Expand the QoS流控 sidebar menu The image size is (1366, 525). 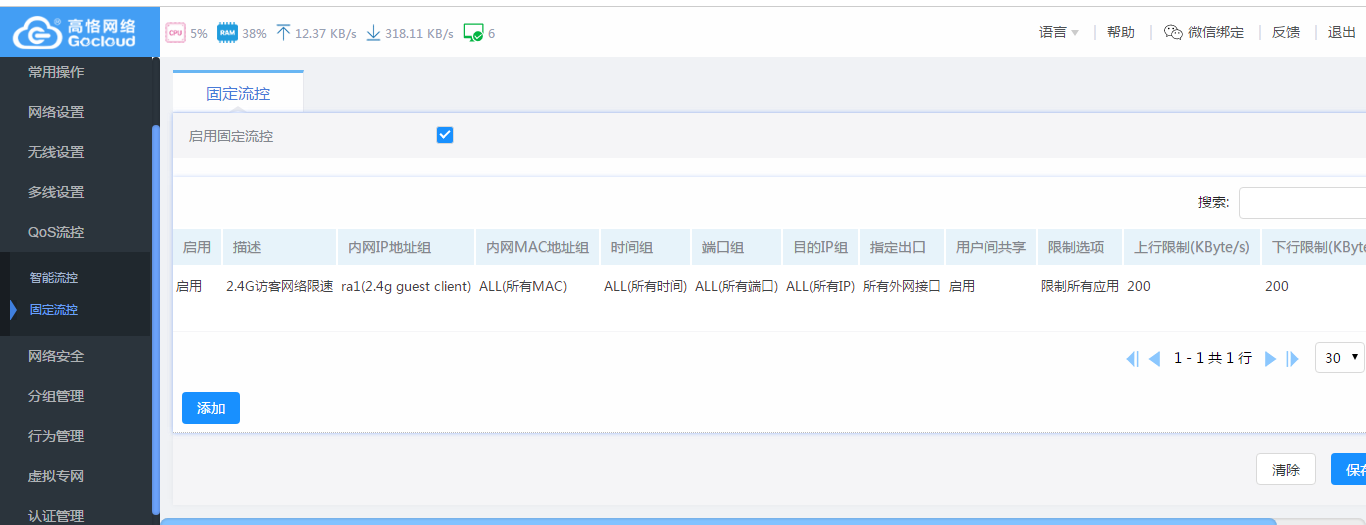[x=56, y=232]
